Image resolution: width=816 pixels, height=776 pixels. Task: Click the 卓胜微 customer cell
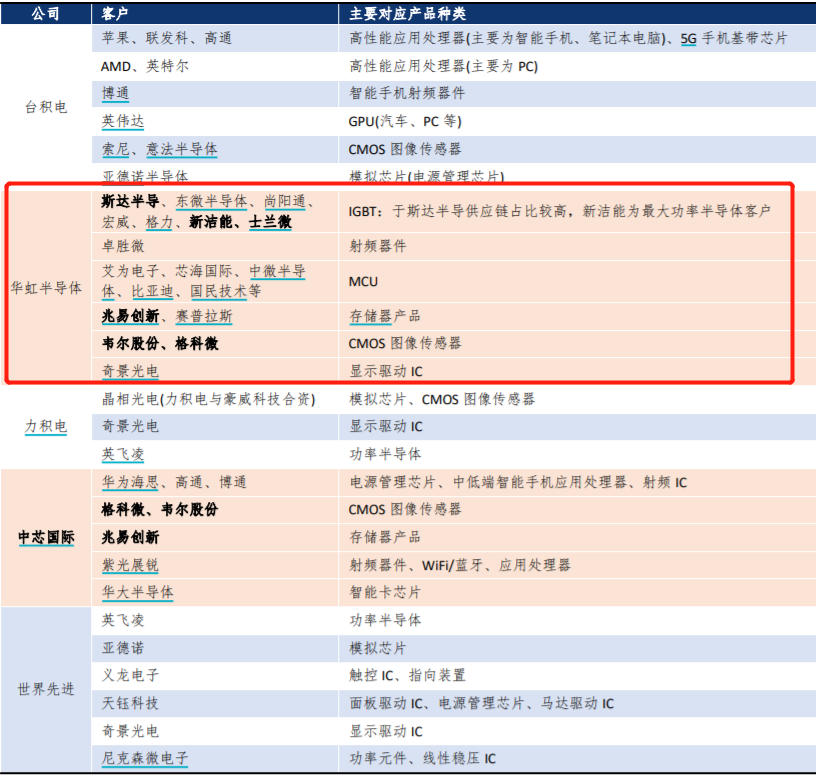[x=215, y=246]
